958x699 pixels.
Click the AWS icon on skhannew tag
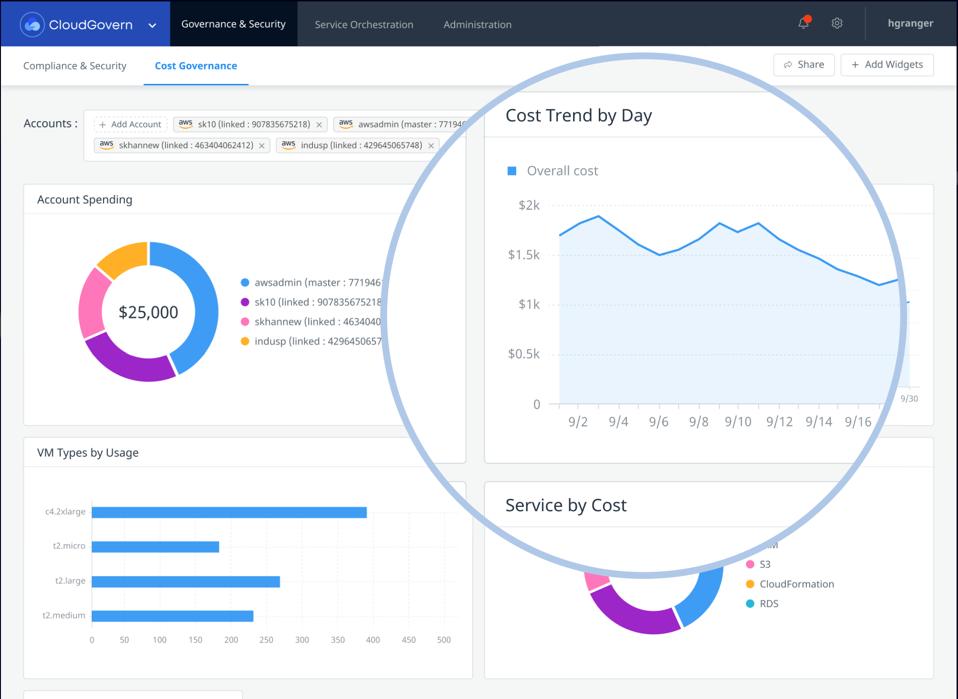click(x=106, y=145)
